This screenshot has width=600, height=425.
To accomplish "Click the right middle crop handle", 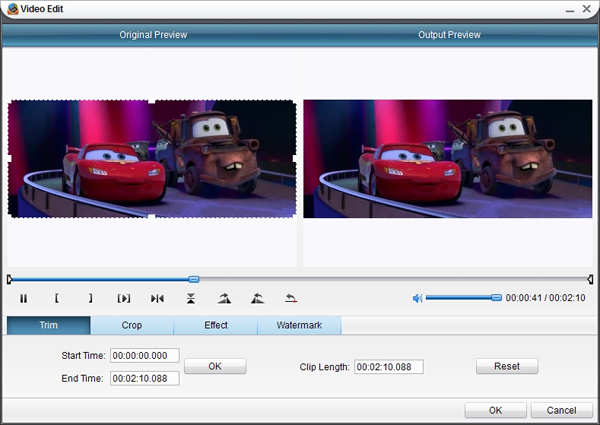I will [x=295, y=158].
